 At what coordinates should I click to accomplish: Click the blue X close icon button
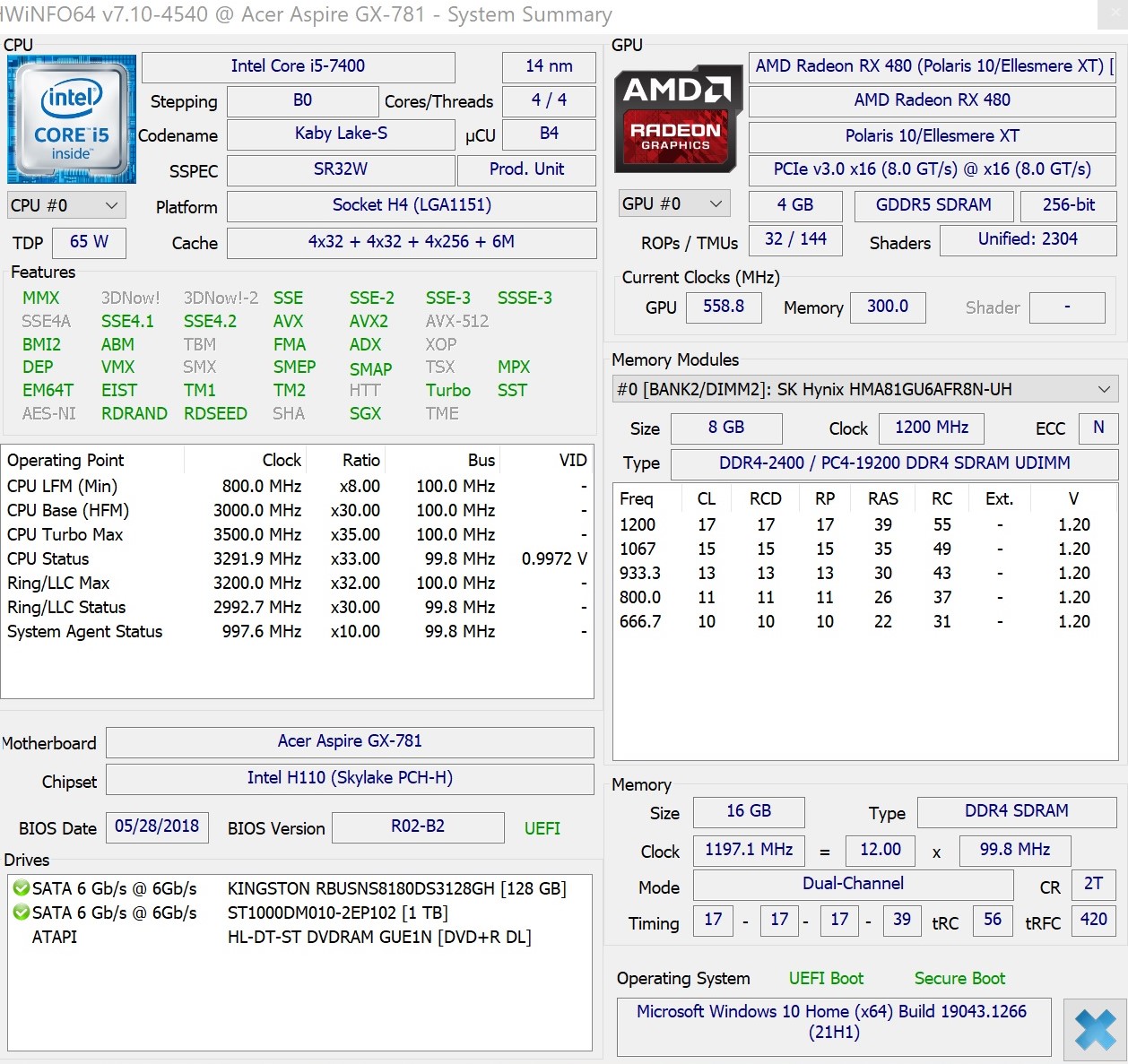pos(1095,1029)
